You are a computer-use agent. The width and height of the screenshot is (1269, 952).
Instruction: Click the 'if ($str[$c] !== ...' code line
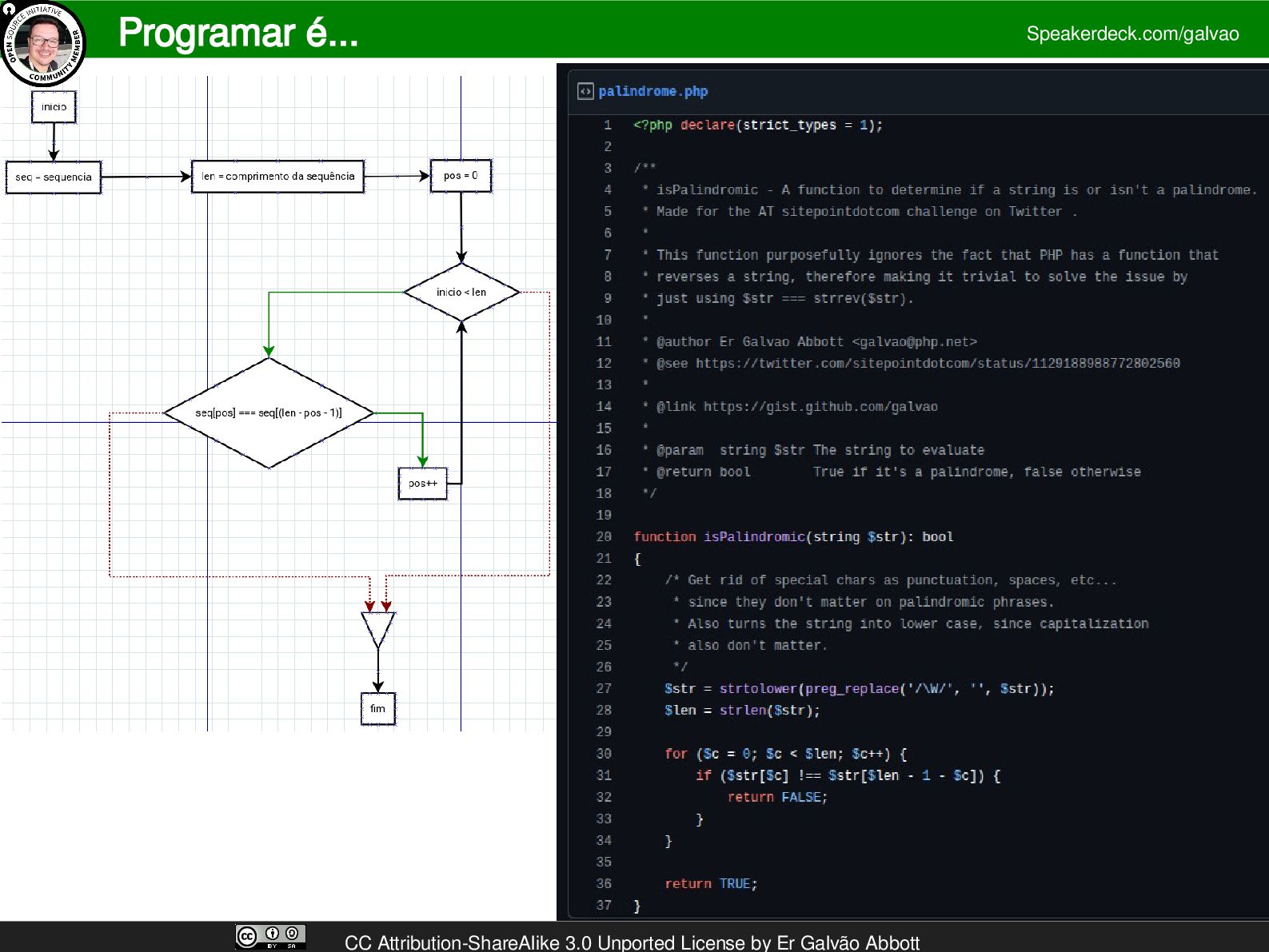point(848,775)
